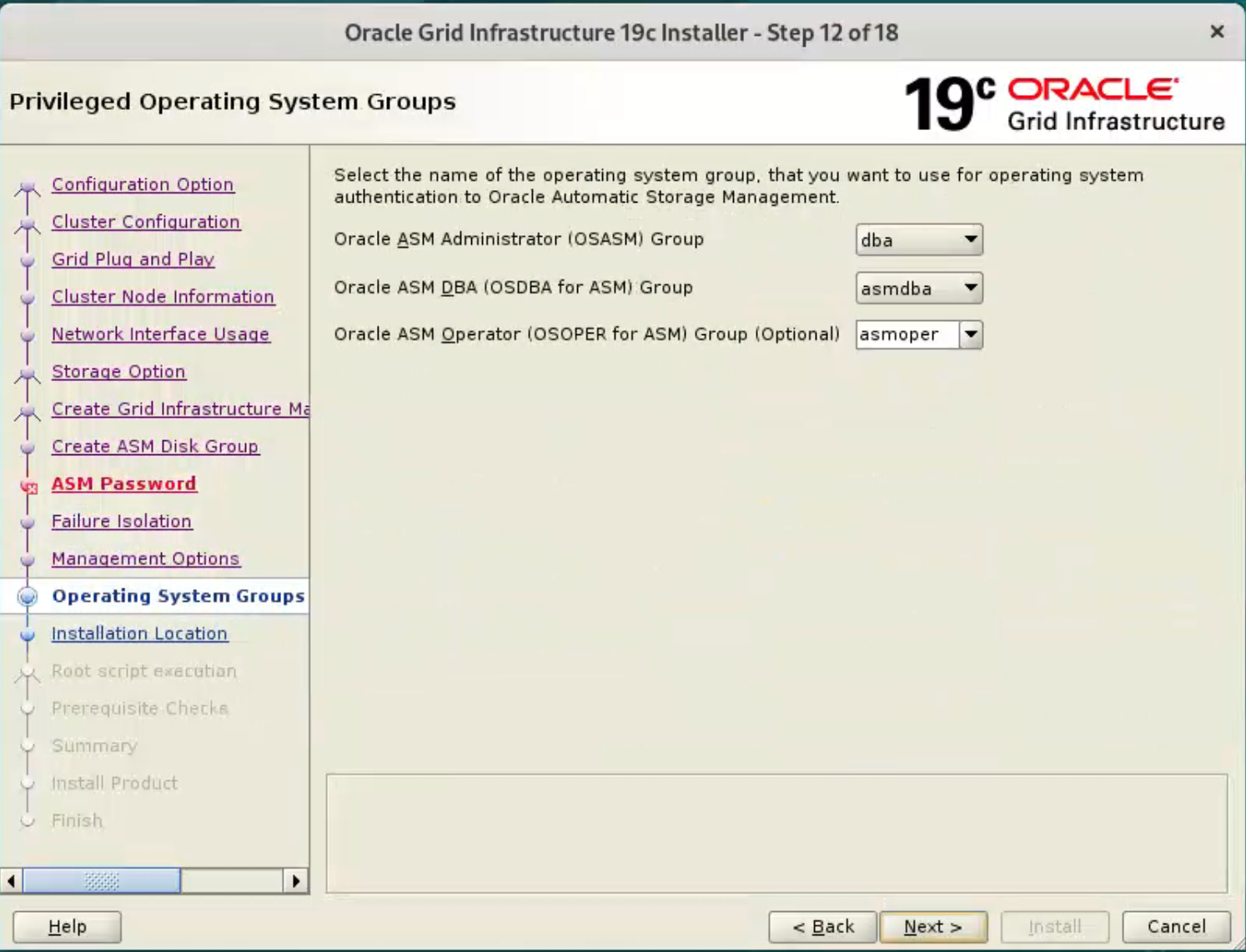Viewport: 1246px width, 952px height.
Task: Click the Storage Option step marker icon
Action: (x=28, y=375)
